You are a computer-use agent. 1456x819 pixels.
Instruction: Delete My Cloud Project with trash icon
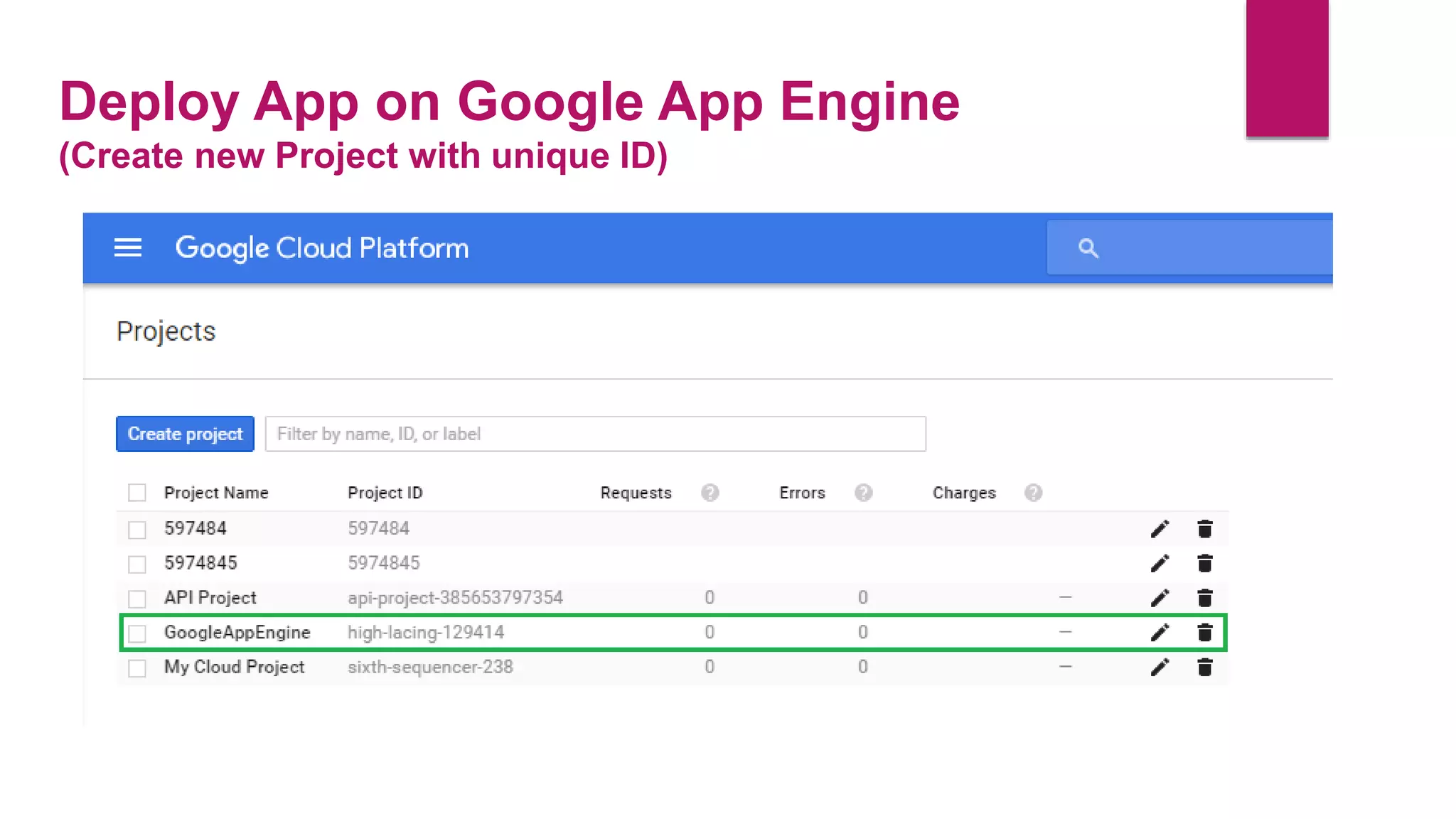coord(1204,668)
